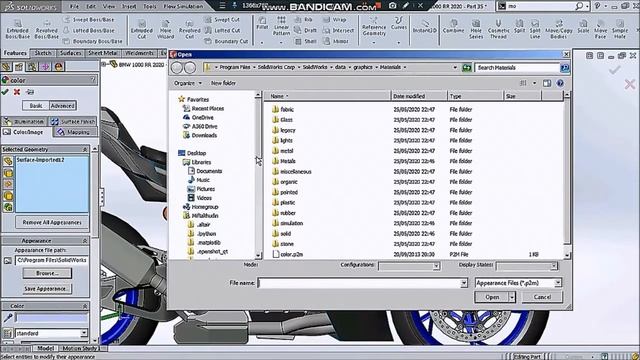Switch to the Surfaces tab
Viewport: 640px width, 360px height.
click(x=71, y=53)
